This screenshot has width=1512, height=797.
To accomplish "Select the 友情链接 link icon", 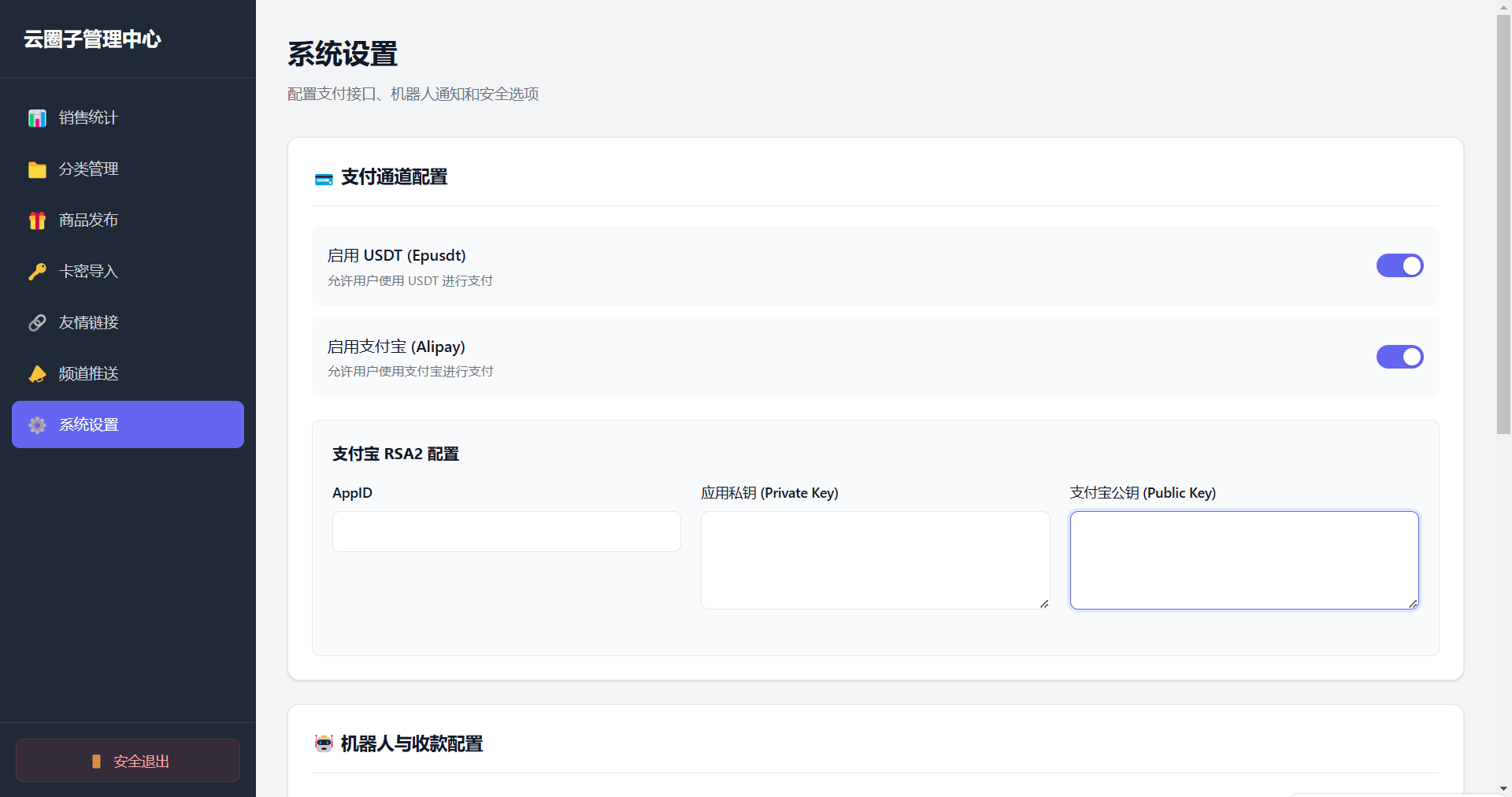I will (37, 322).
